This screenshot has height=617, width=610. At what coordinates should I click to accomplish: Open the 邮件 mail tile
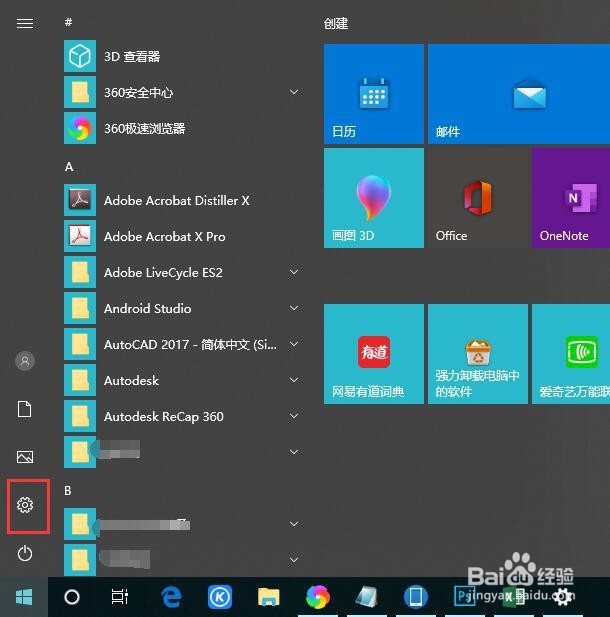[x=519, y=94]
